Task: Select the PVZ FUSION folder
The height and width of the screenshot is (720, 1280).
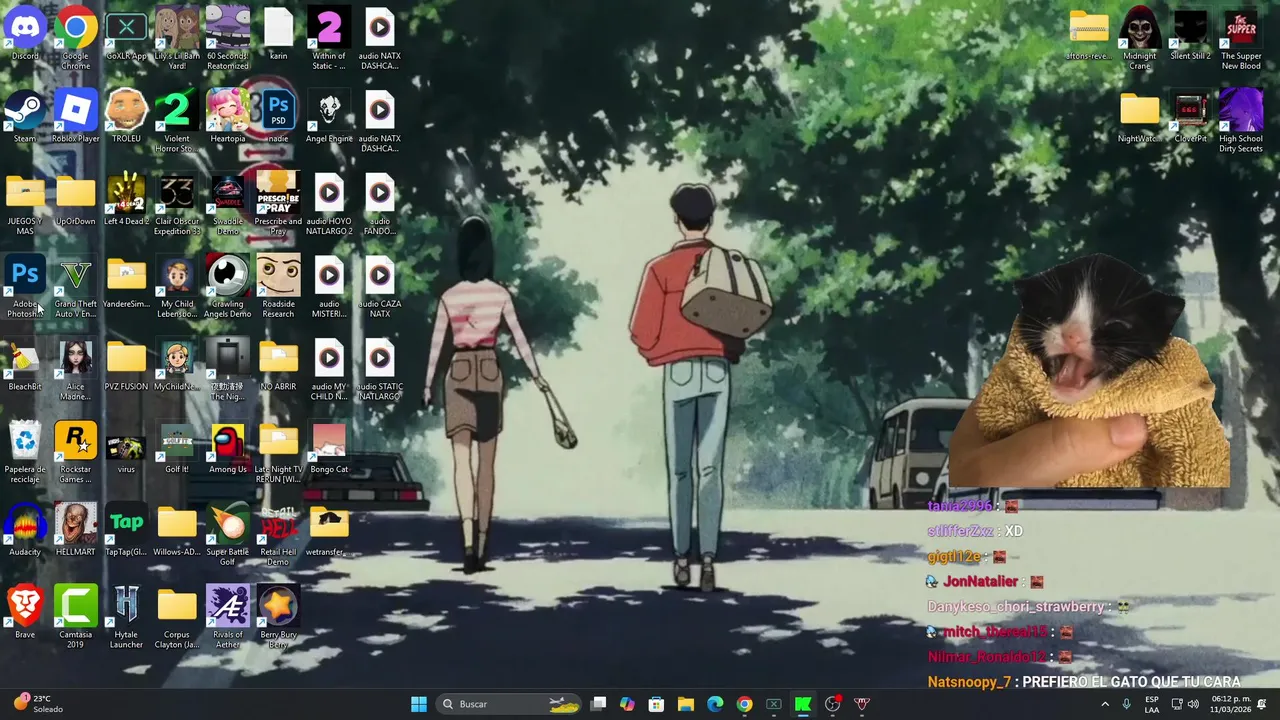Action: (x=126, y=364)
